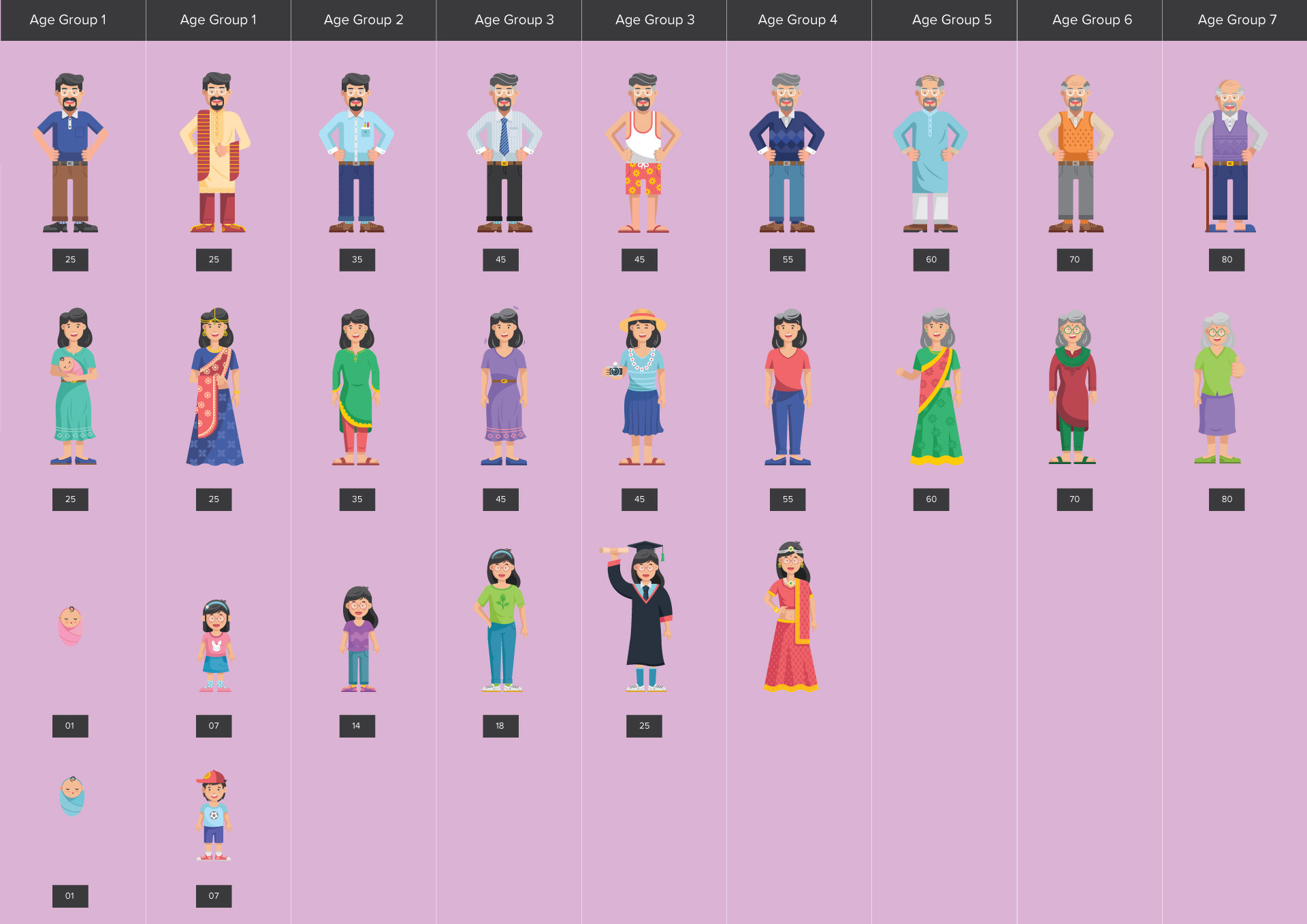Click the man in the orange sweater vest

click(1076, 154)
